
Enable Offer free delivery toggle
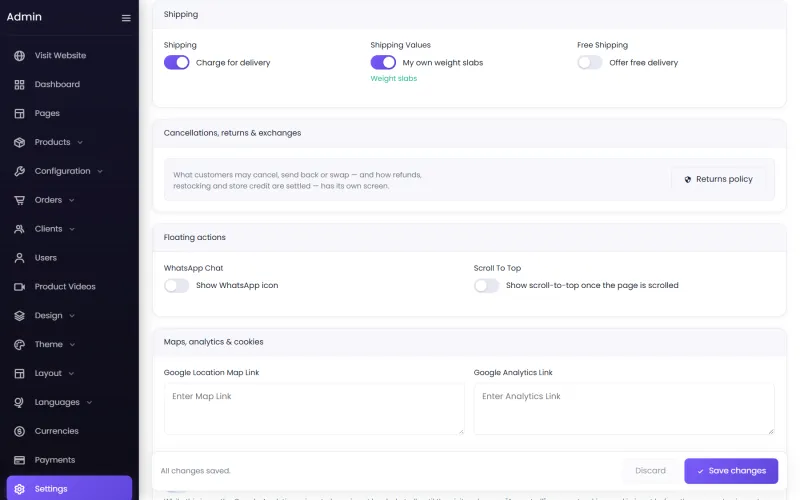click(x=590, y=63)
